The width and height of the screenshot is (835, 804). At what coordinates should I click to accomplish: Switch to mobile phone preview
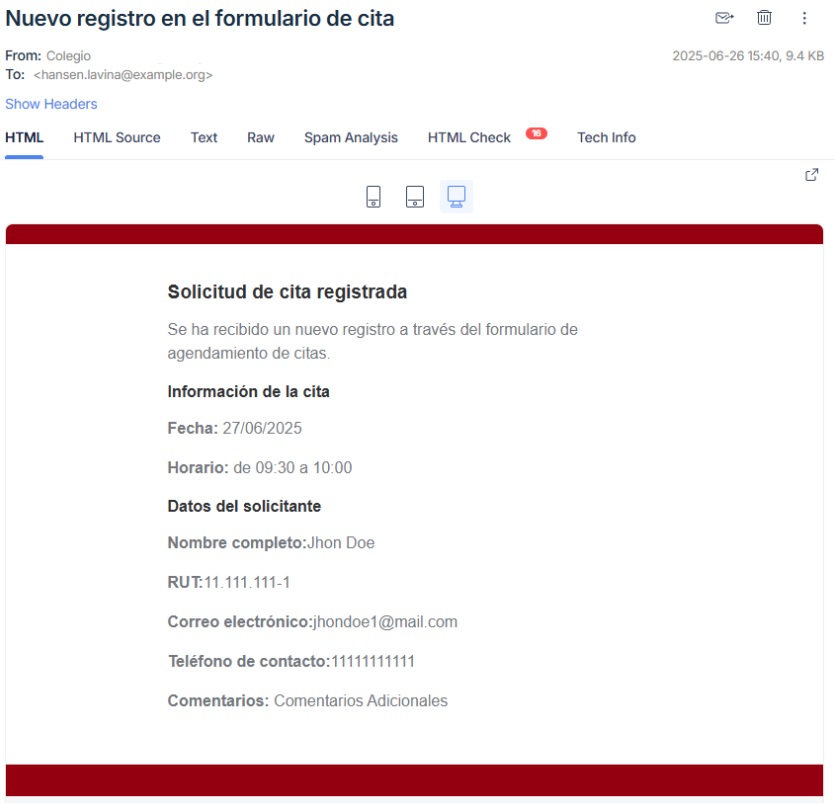tap(373, 196)
